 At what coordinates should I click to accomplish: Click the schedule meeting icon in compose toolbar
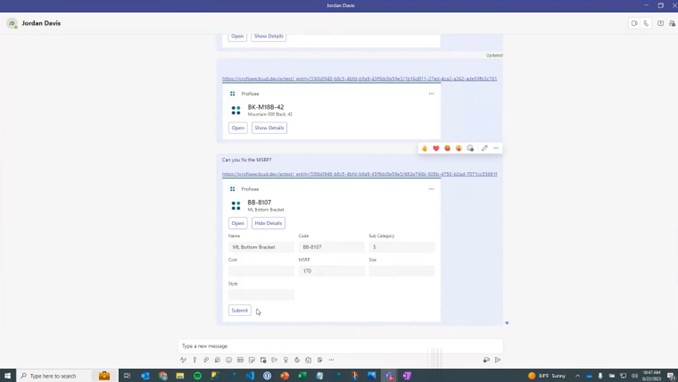pyautogui.click(x=263, y=360)
